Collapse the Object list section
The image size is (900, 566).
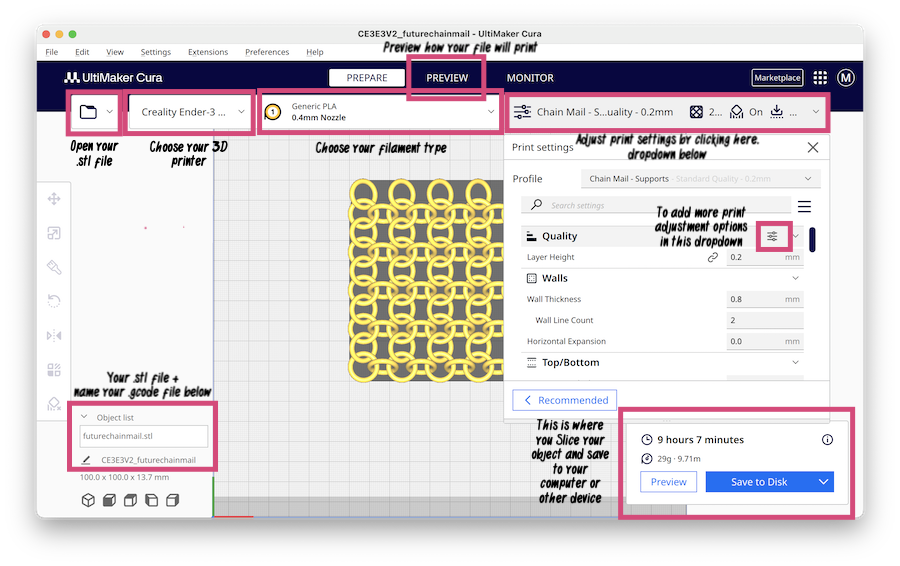85,417
